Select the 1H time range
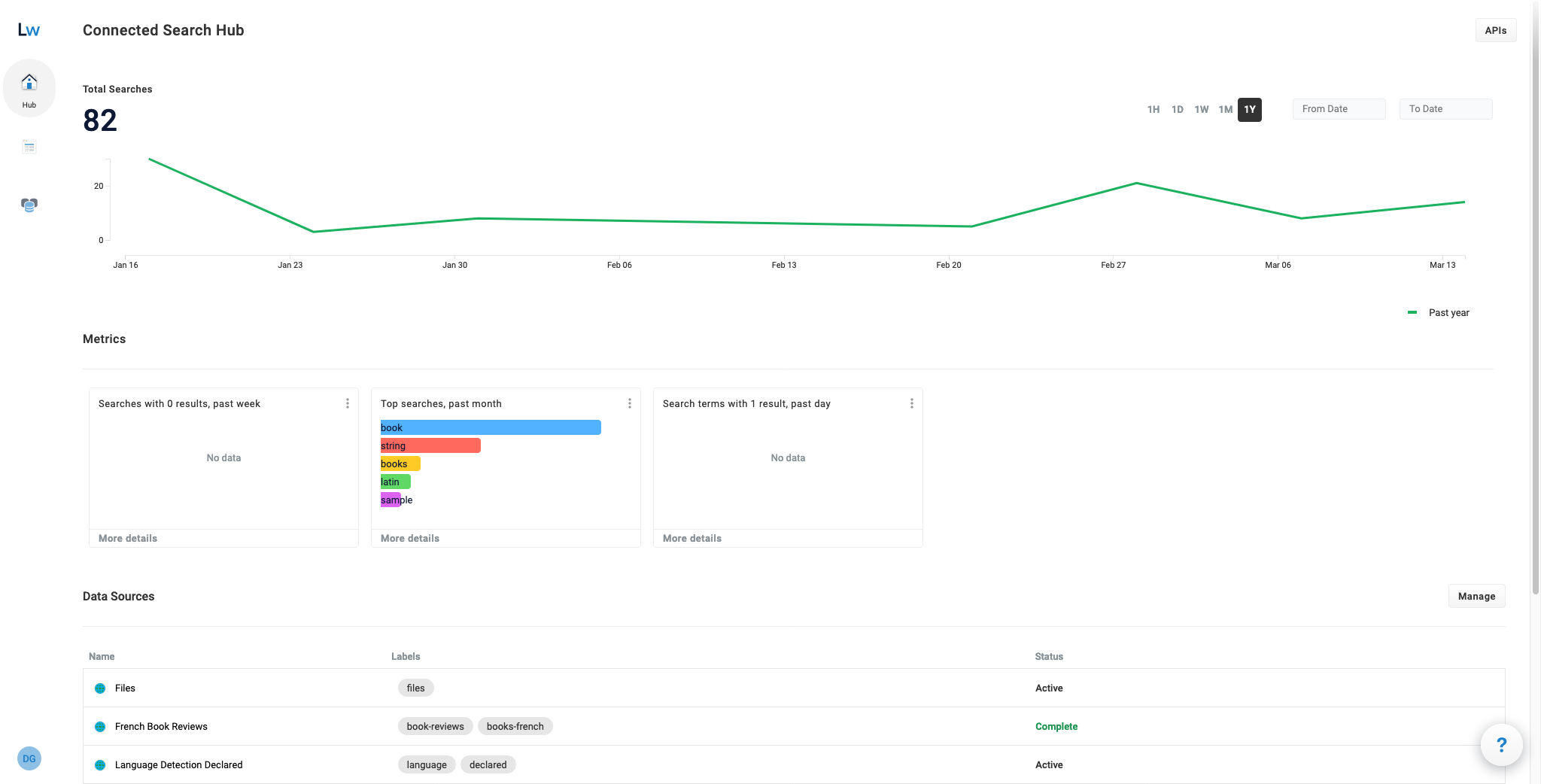Viewport: 1541px width, 784px height. pyautogui.click(x=1153, y=110)
